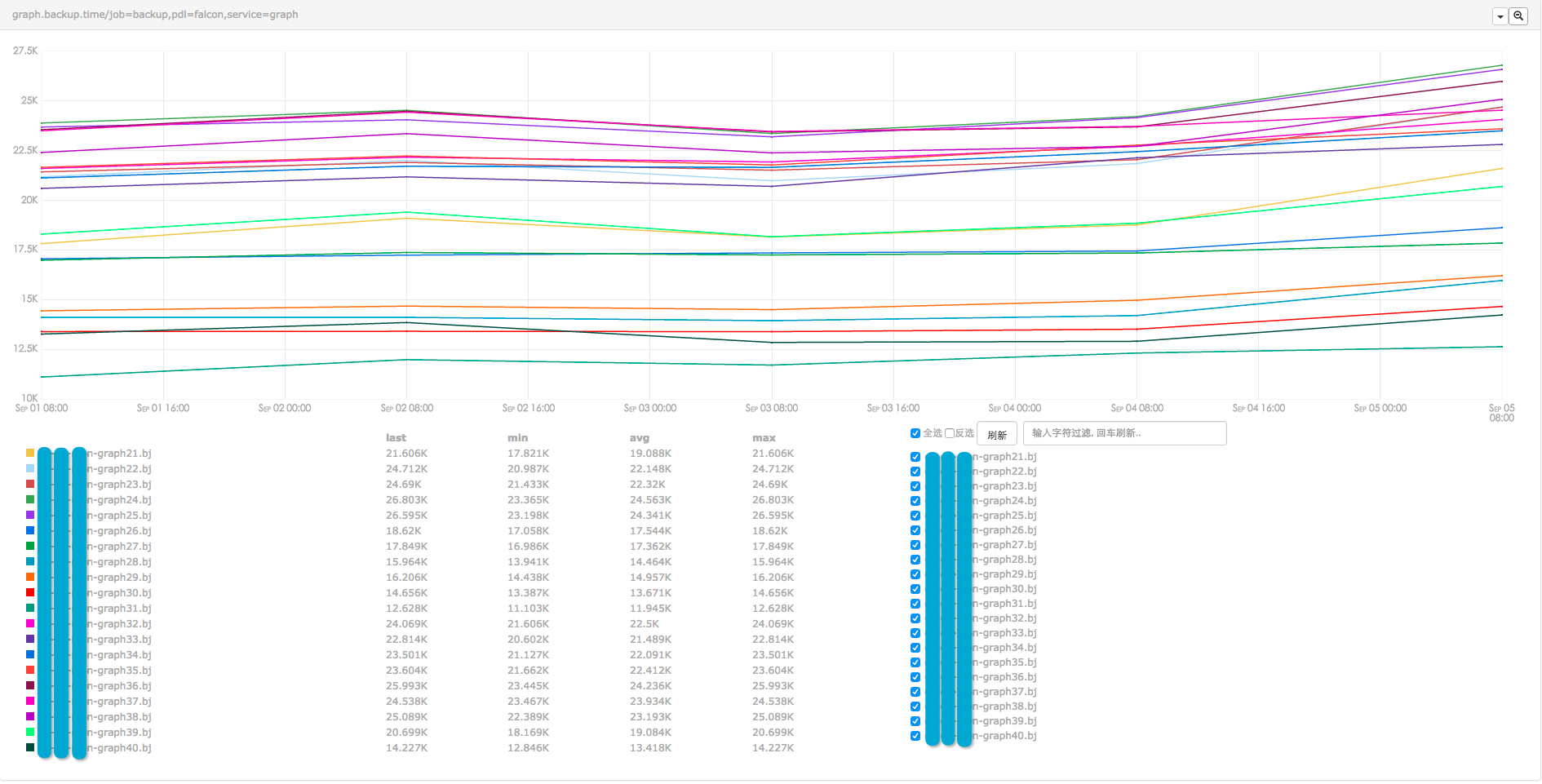Uncheck the n-graph21.bj checkbox

coord(915,457)
